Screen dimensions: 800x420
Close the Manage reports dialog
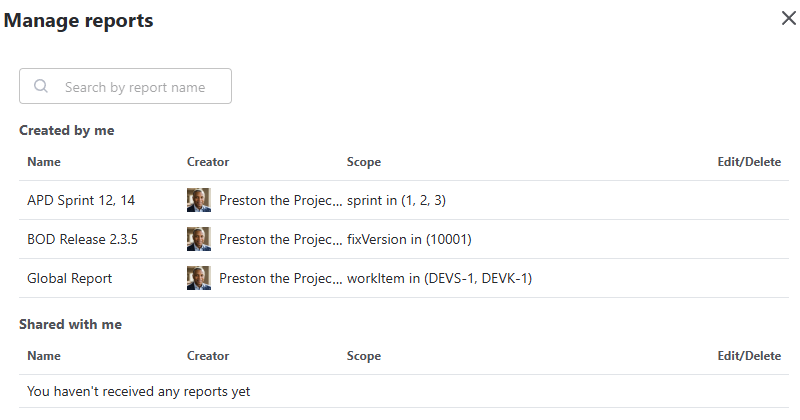(x=788, y=18)
